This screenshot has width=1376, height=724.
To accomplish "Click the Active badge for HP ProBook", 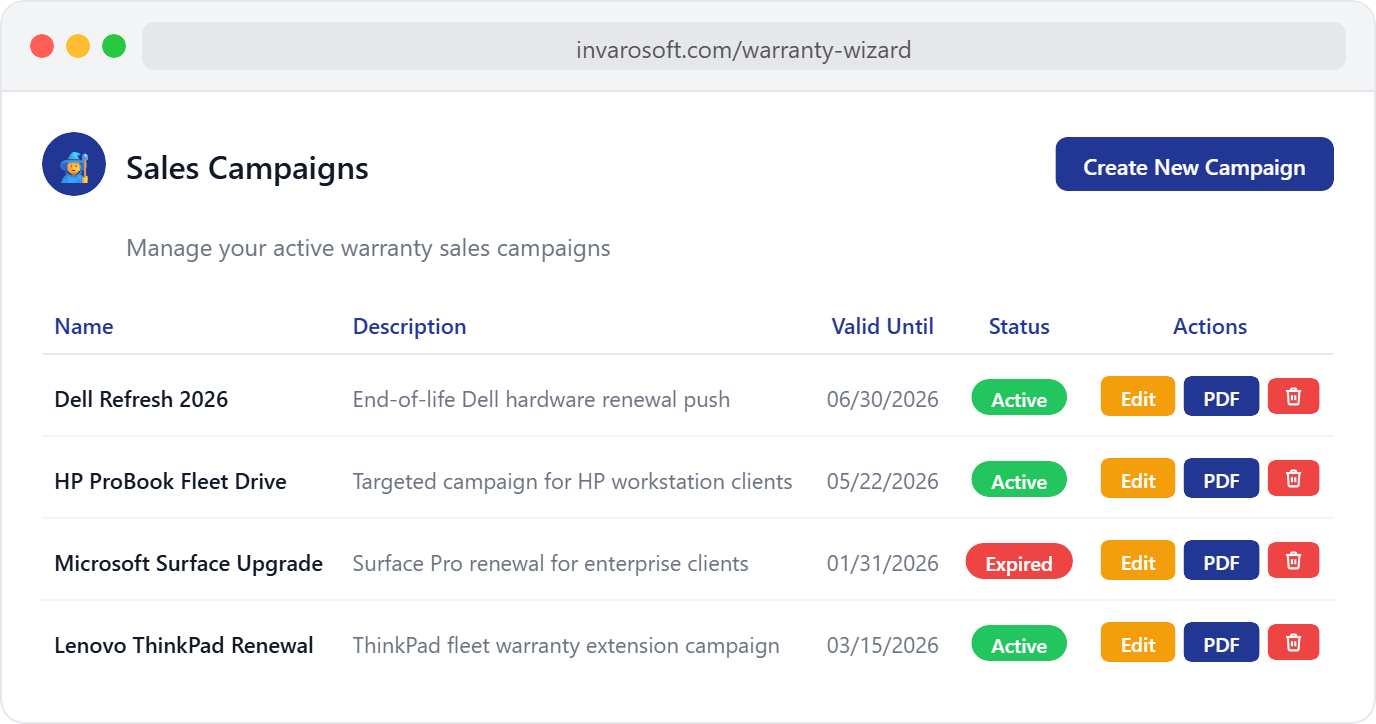I will pyautogui.click(x=1019, y=480).
